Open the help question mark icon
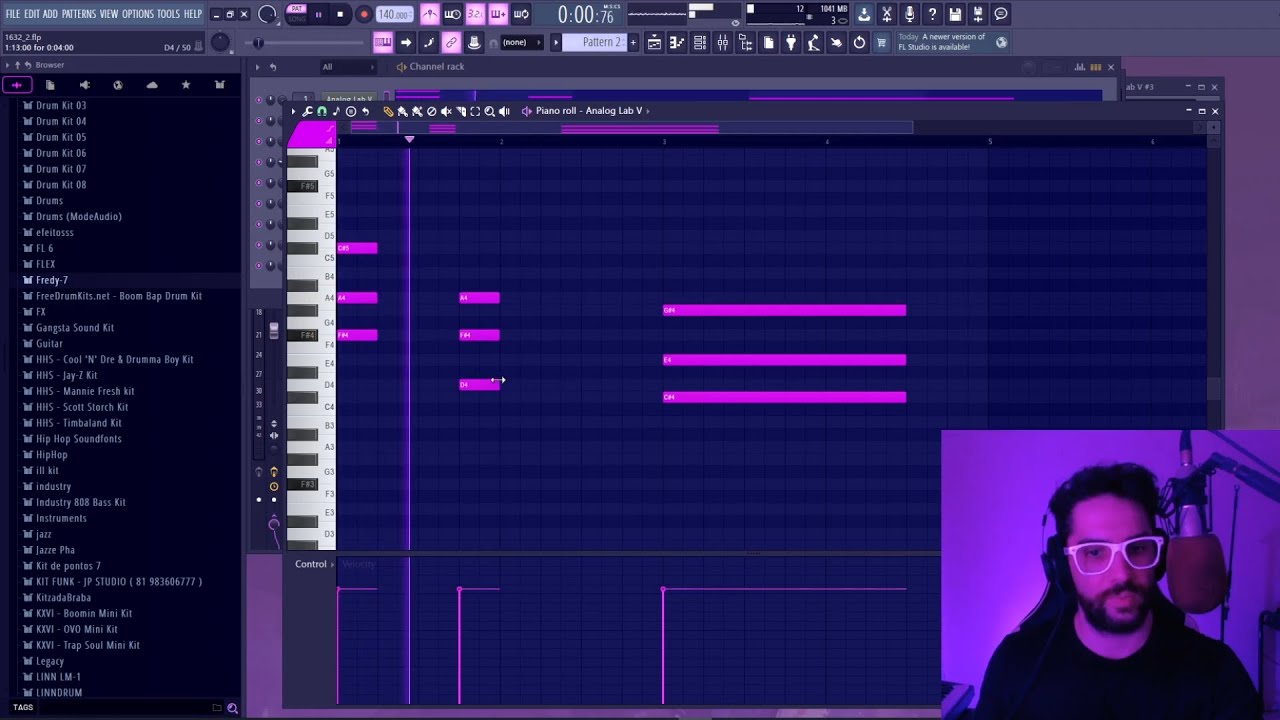 point(932,14)
